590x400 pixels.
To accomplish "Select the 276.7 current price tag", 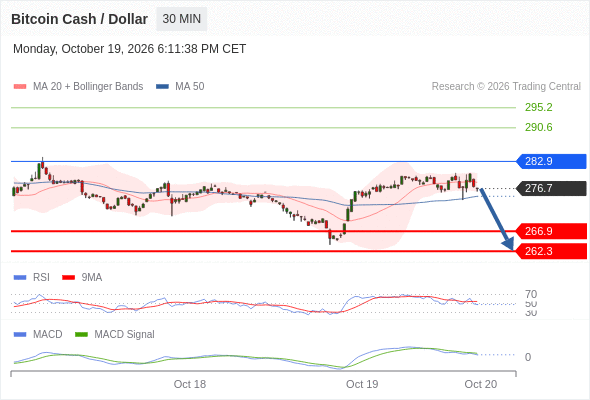I will coord(551,188).
